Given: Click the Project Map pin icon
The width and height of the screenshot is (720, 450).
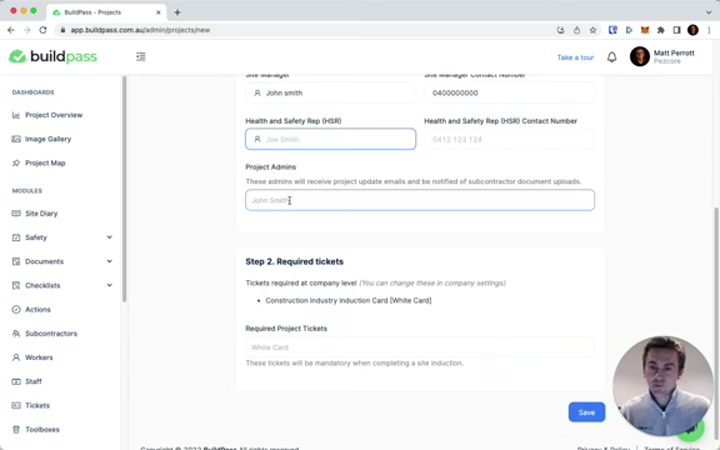Looking at the screenshot, I should click(16, 163).
